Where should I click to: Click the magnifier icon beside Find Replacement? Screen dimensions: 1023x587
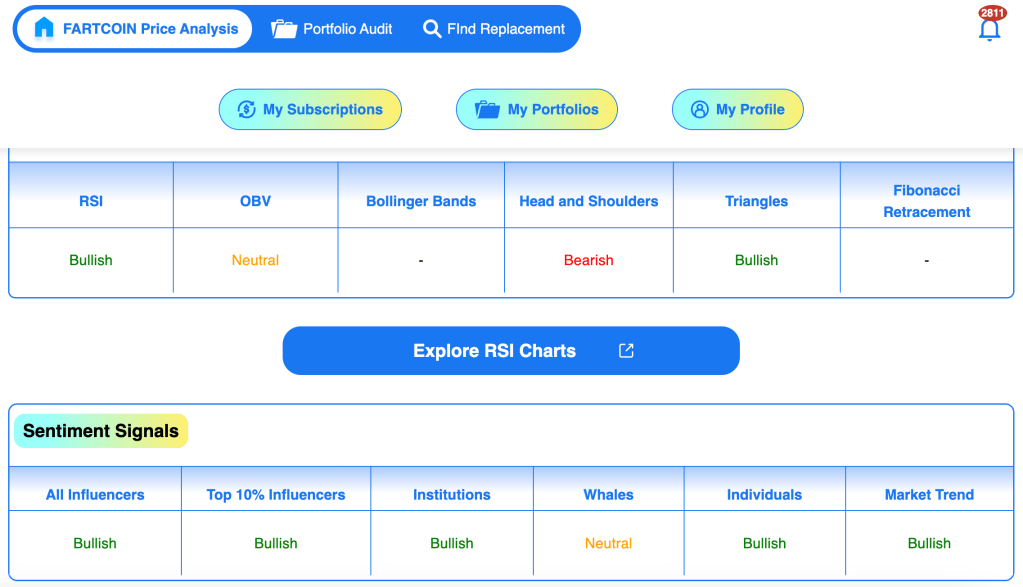click(x=432, y=29)
